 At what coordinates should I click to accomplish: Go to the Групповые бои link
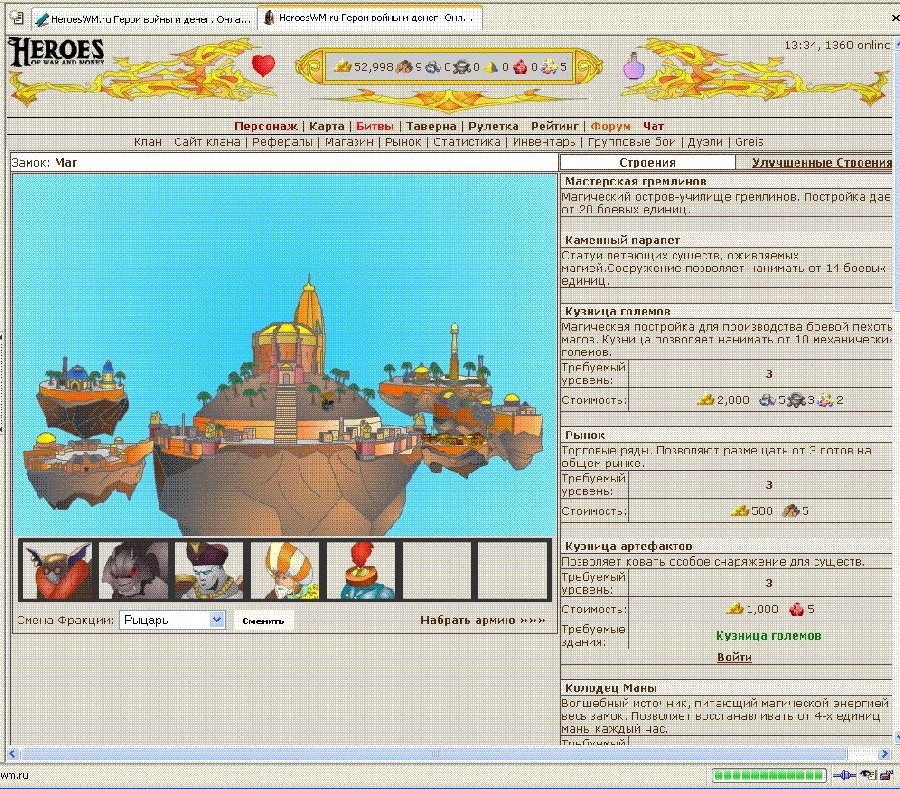(631, 142)
